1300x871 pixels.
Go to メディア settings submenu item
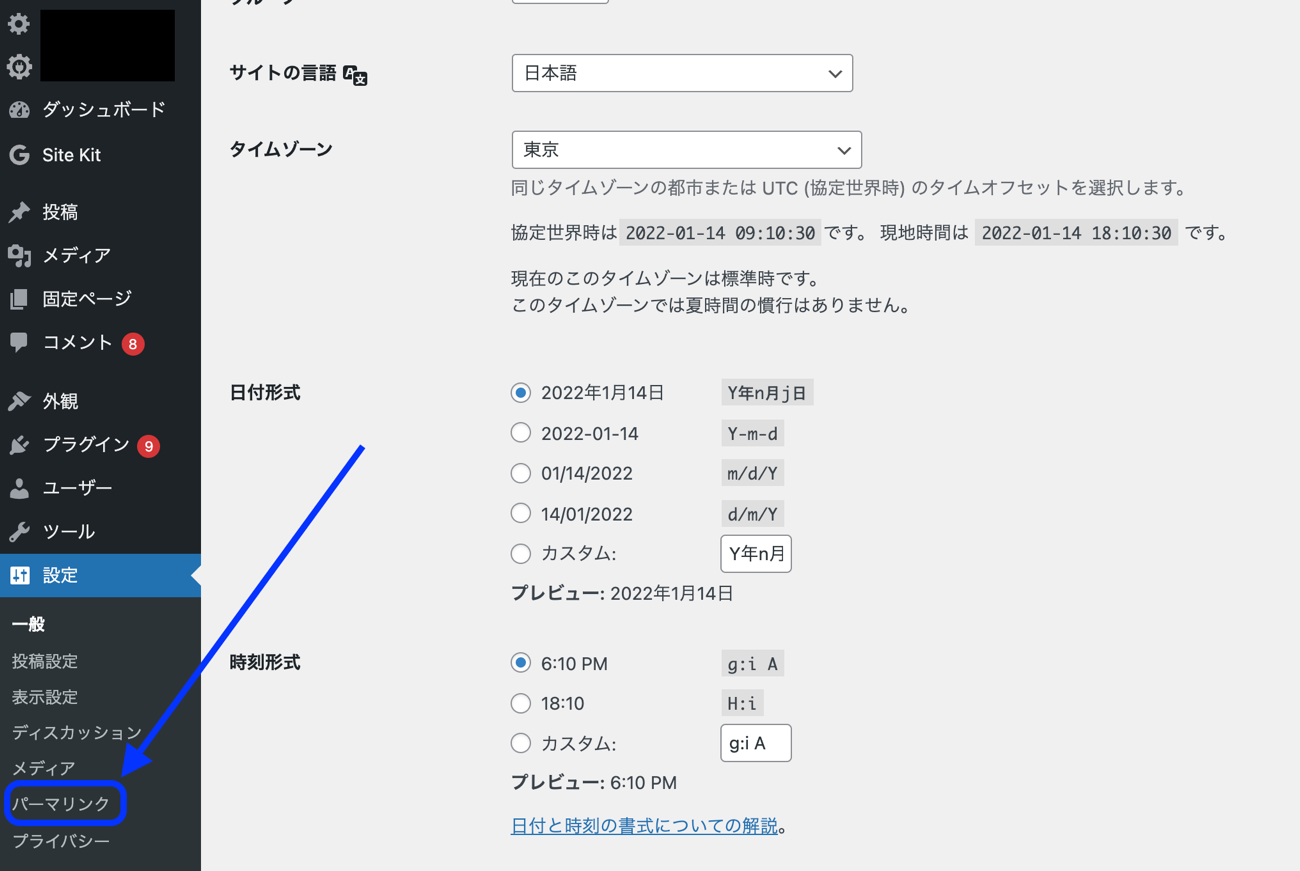point(44,768)
